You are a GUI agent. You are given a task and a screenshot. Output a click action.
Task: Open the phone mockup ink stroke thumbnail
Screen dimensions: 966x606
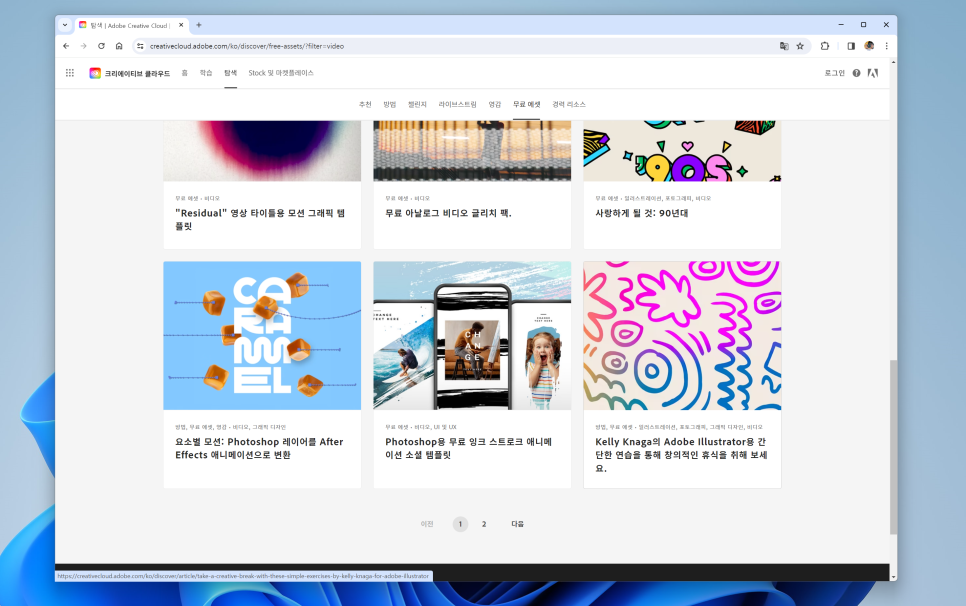(x=472, y=336)
